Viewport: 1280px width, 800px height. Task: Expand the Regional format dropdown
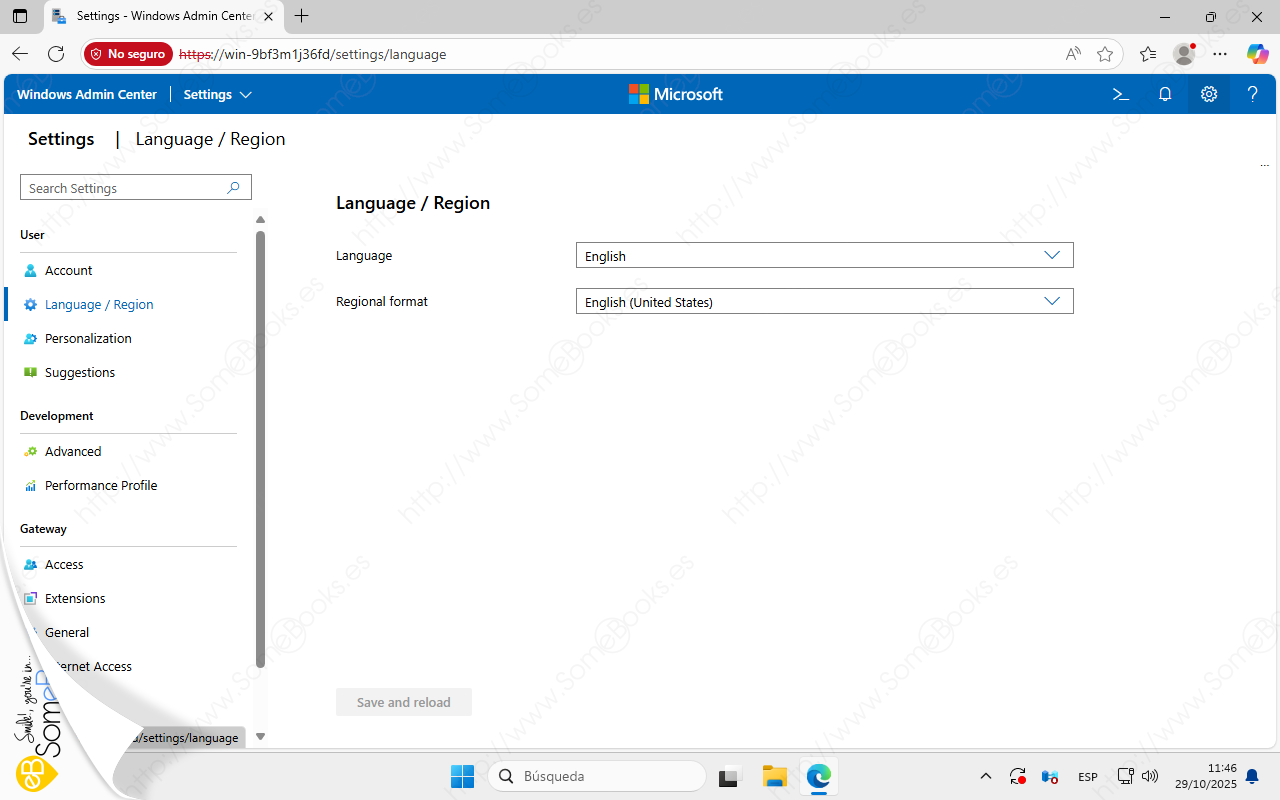click(824, 301)
